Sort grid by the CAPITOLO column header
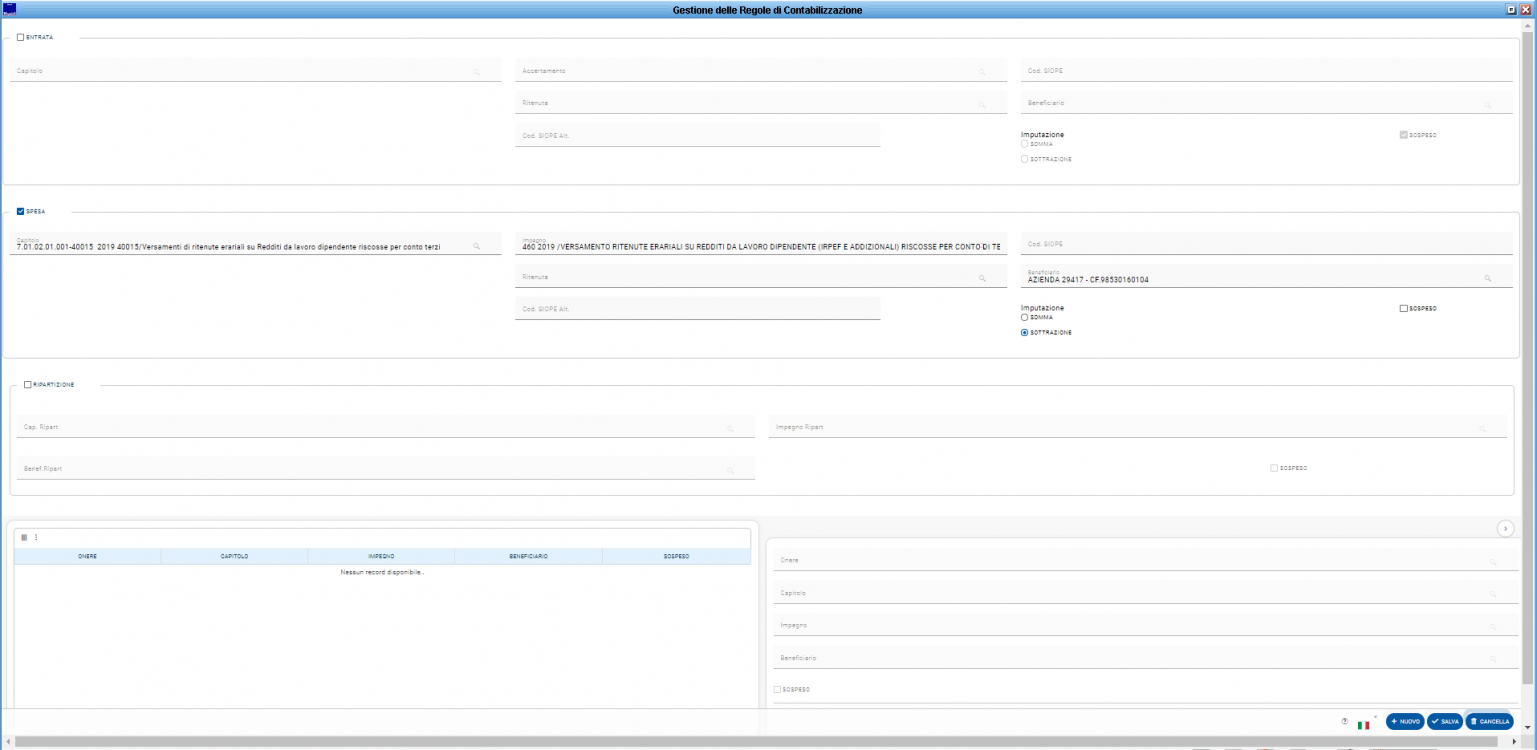1537x750 pixels. click(x=234, y=556)
